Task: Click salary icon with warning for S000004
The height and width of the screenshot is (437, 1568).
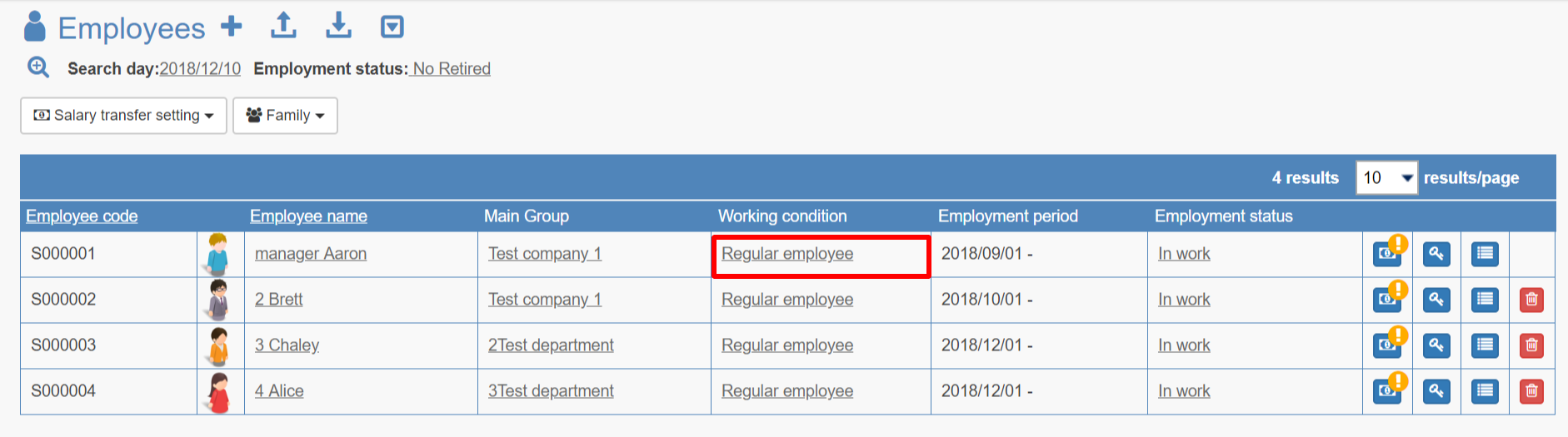Action: [1389, 390]
